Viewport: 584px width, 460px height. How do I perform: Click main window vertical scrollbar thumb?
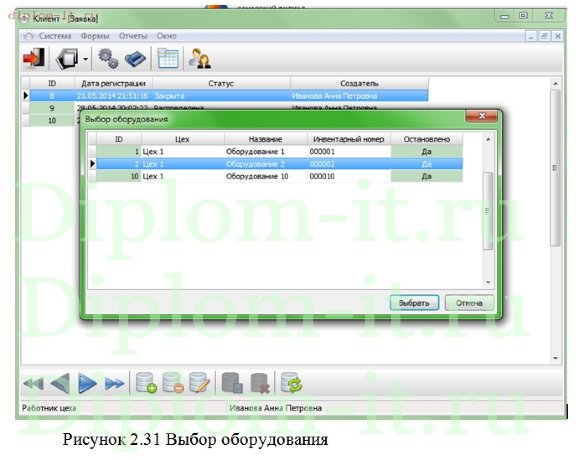[x=555, y=168]
